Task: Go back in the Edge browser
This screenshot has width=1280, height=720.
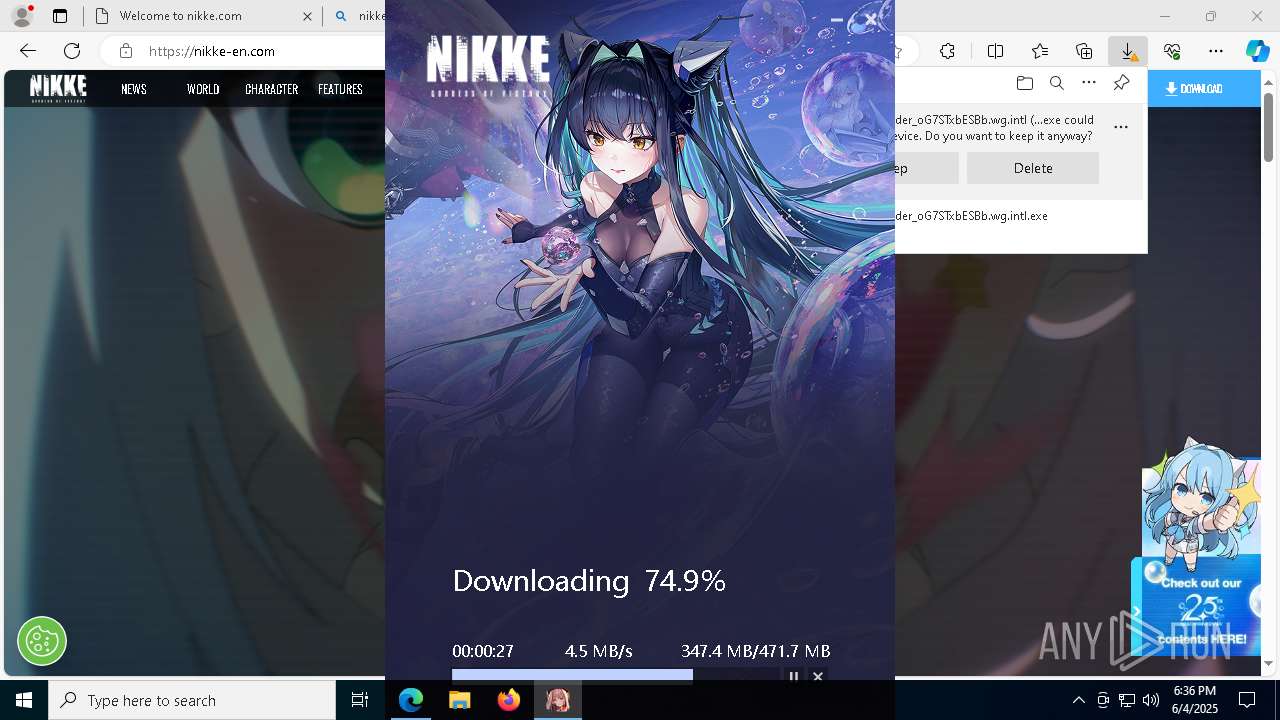Action: point(28,51)
